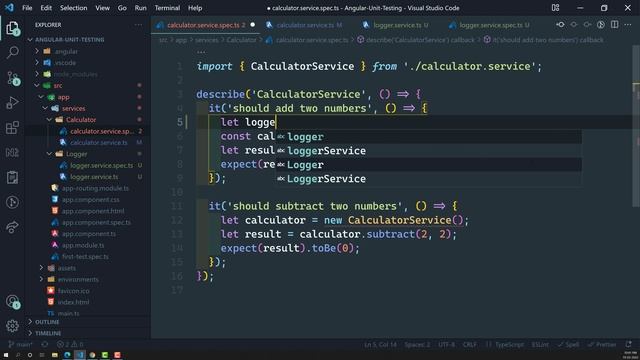
Task: Open the Selection menu
Action: 73,8
